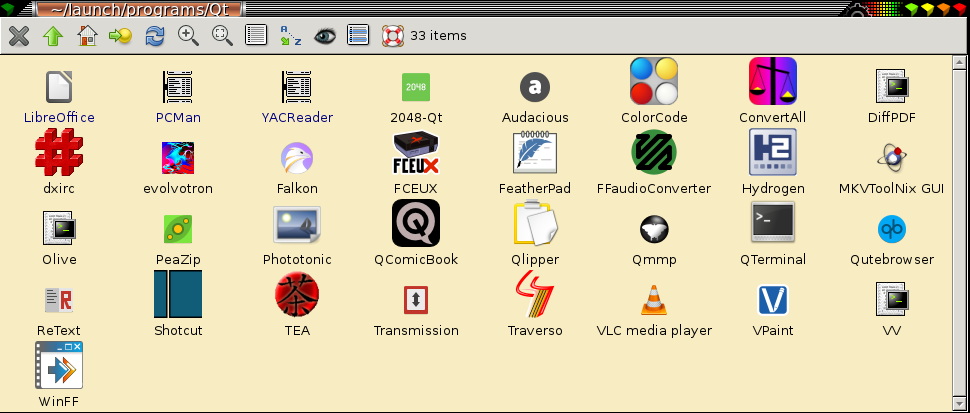
Task: Click the scrollbar up arrow
Action: coord(959,62)
